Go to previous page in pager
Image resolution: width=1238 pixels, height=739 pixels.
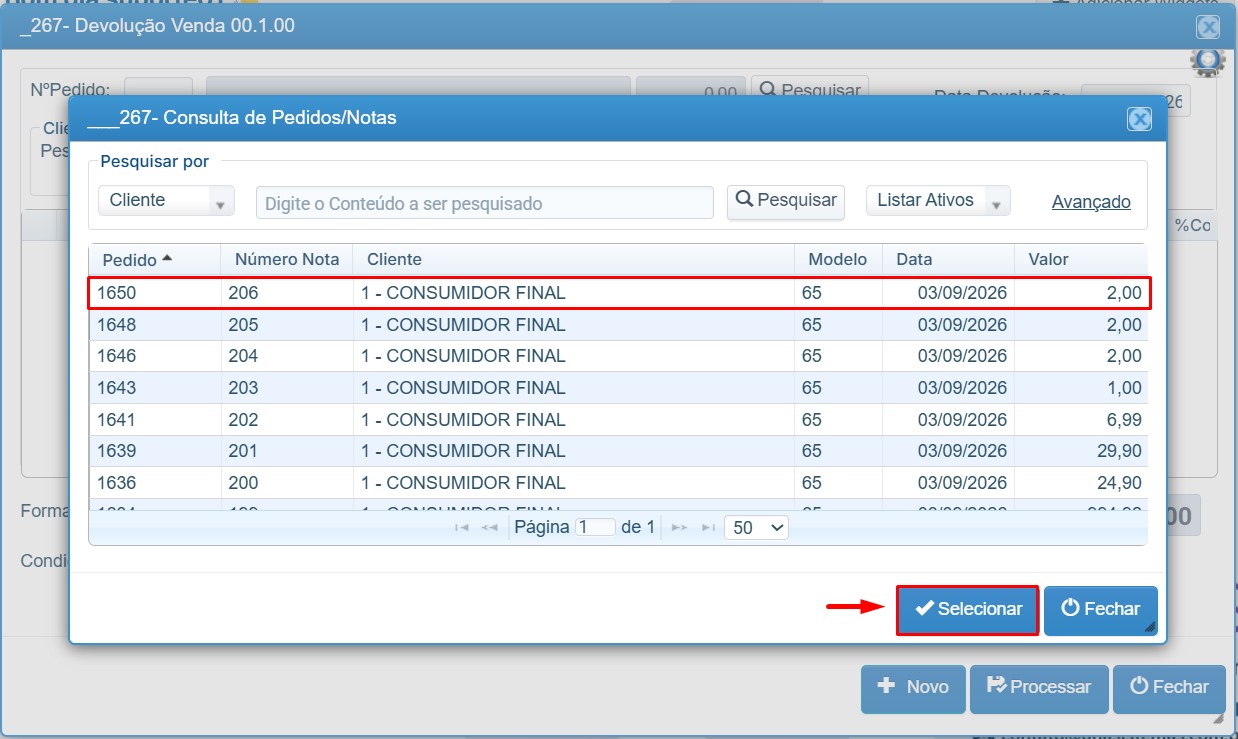click(x=490, y=527)
